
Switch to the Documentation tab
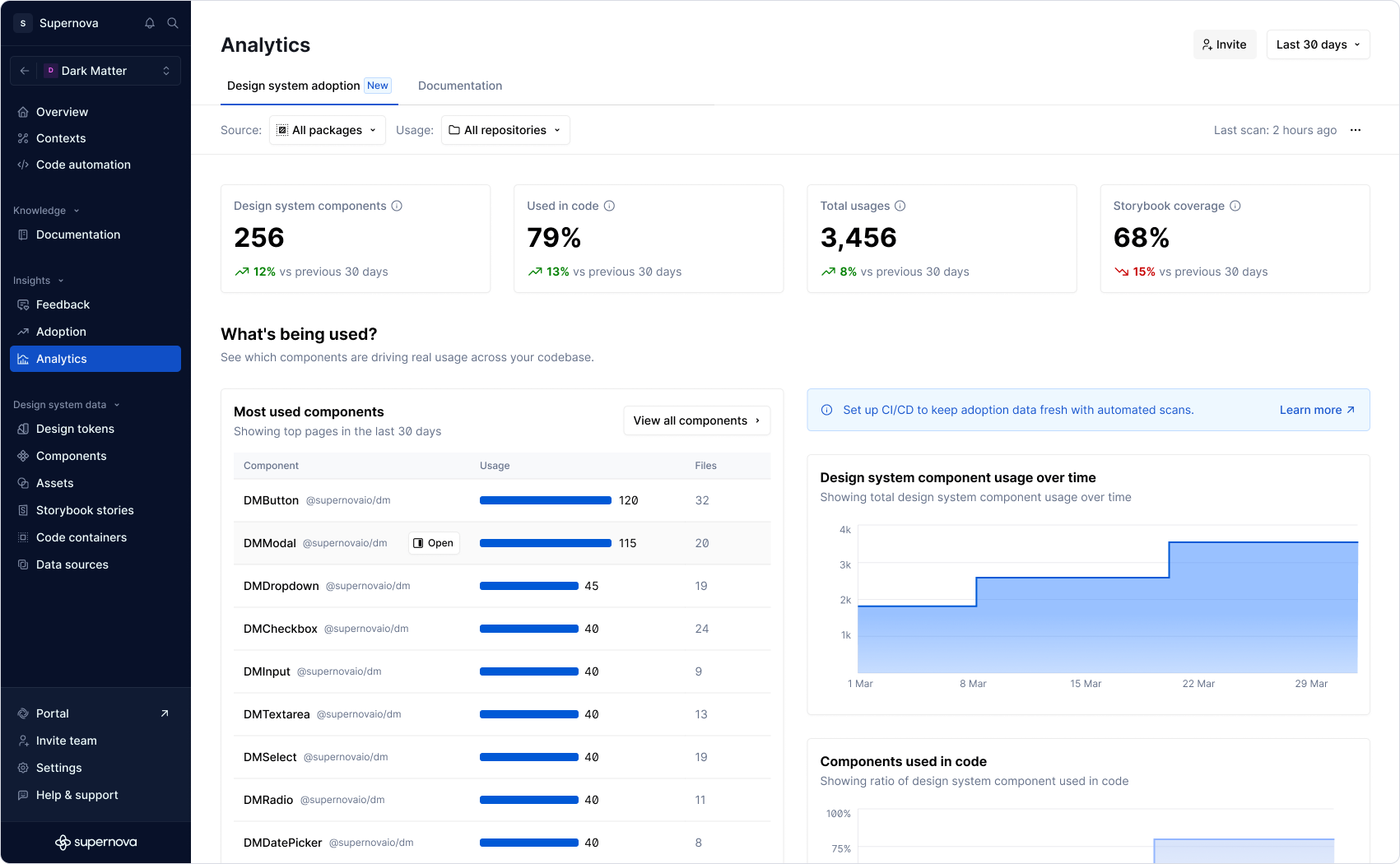(460, 86)
